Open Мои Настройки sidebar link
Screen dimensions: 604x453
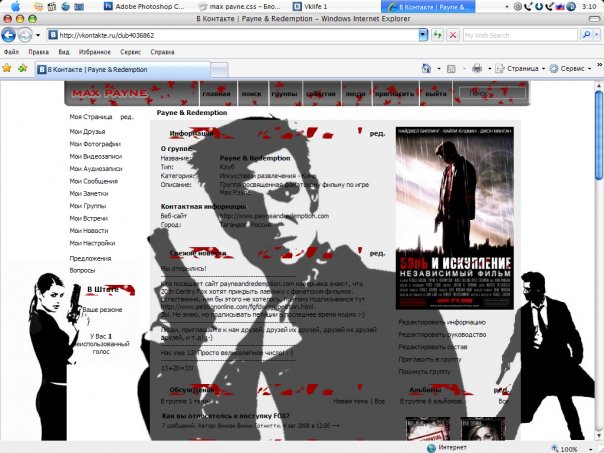click(x=92, y=243)
